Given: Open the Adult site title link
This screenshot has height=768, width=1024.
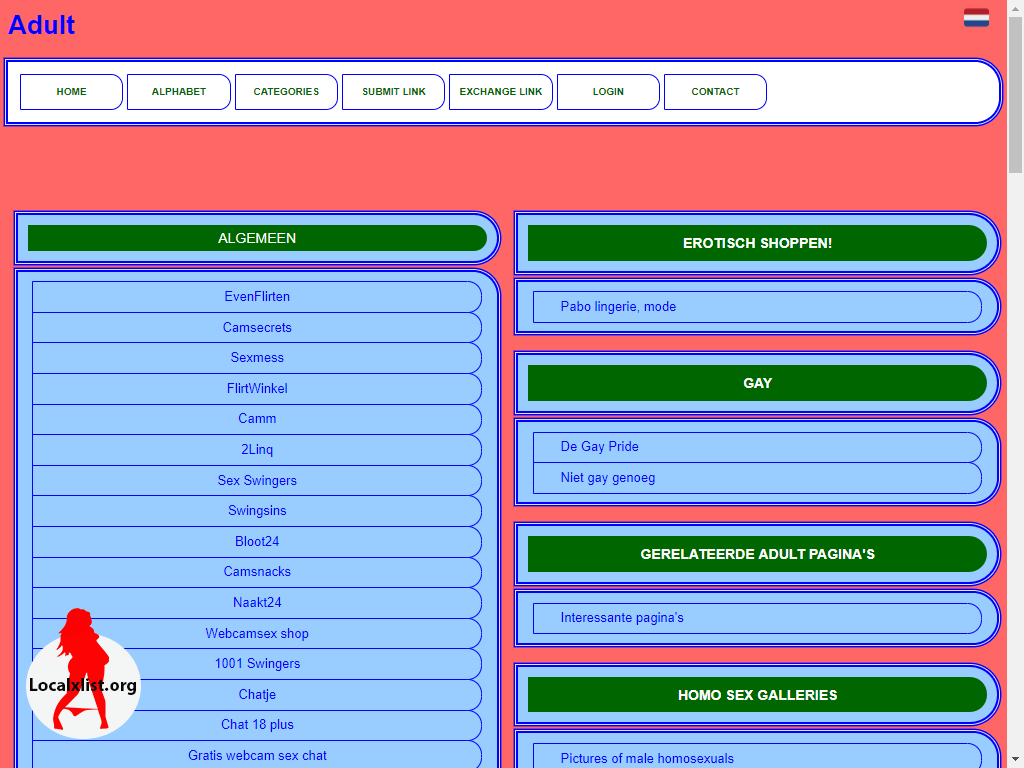Looking at the screenshot, I should [41, 25].
